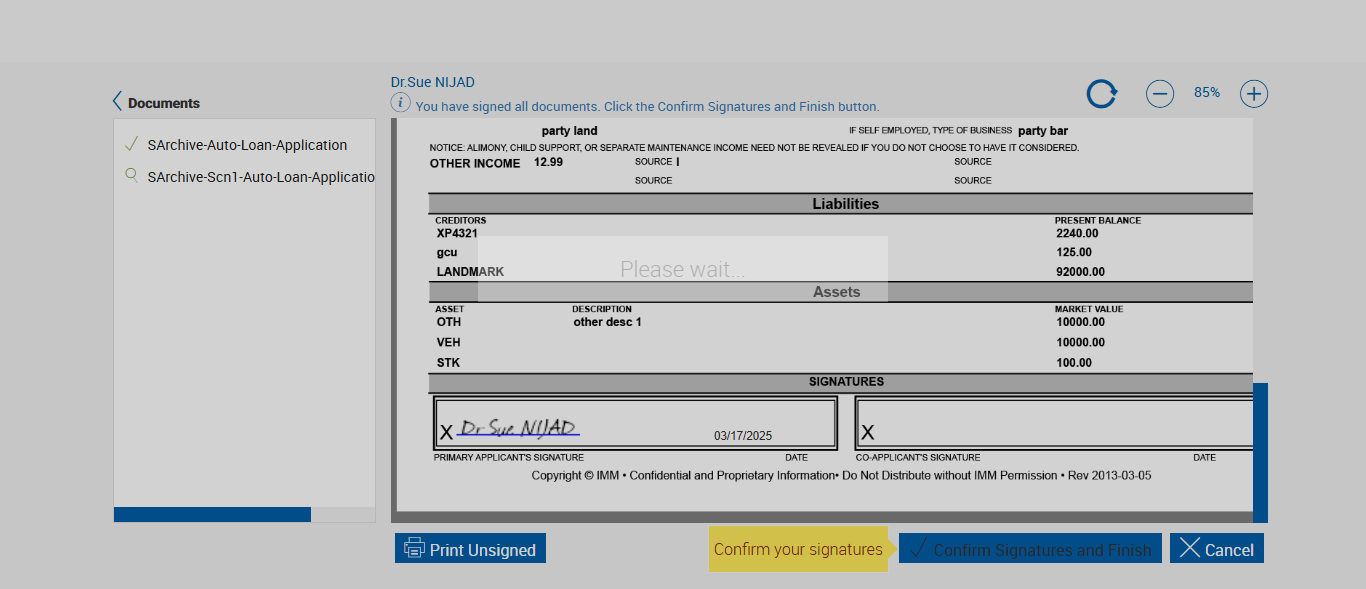Click the X icon on the Cancel button
The width and height of the screenshot is (1366, 589).
click(1189, 548)
